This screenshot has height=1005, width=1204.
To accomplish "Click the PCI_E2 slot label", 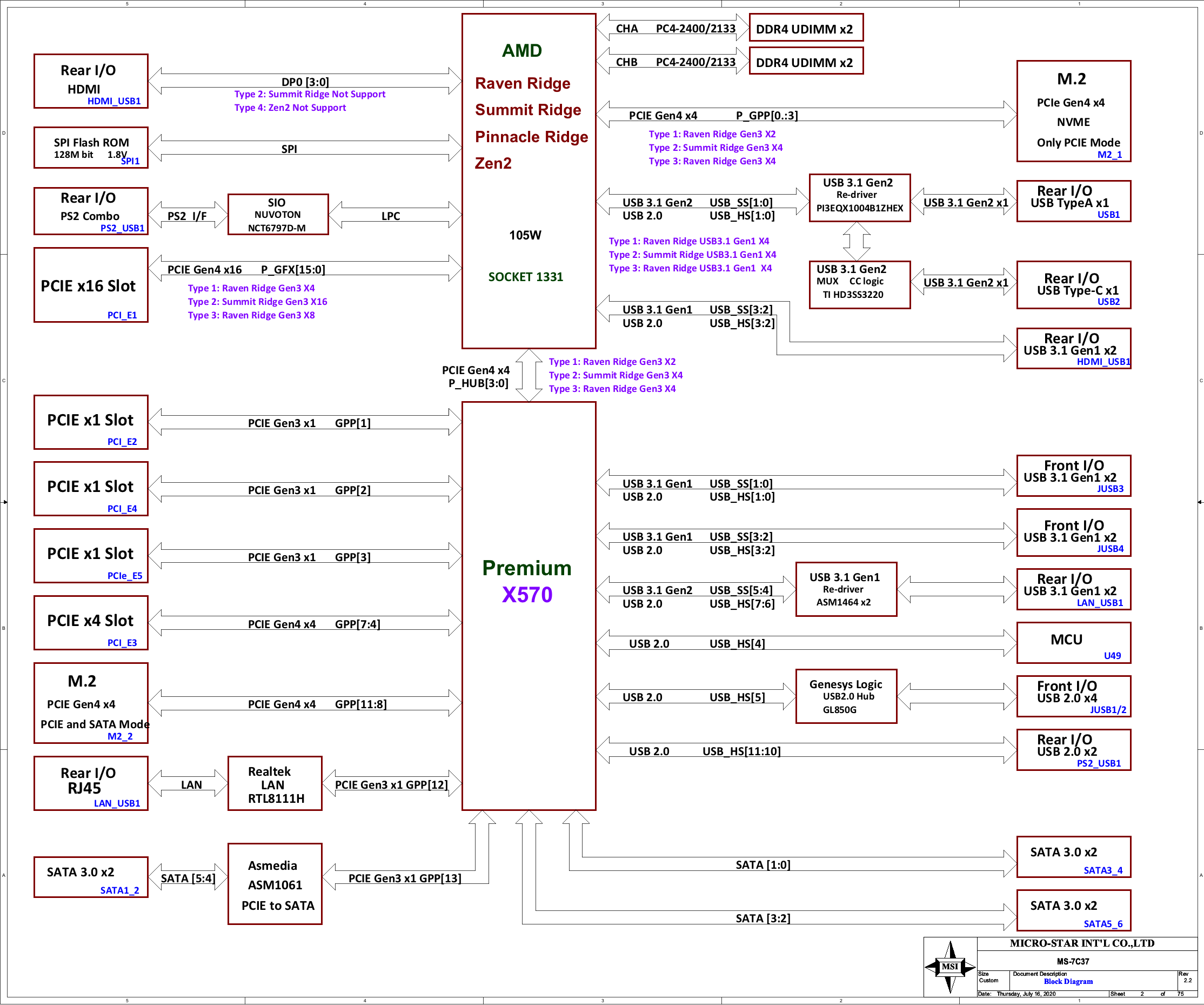I will point(122,442).
